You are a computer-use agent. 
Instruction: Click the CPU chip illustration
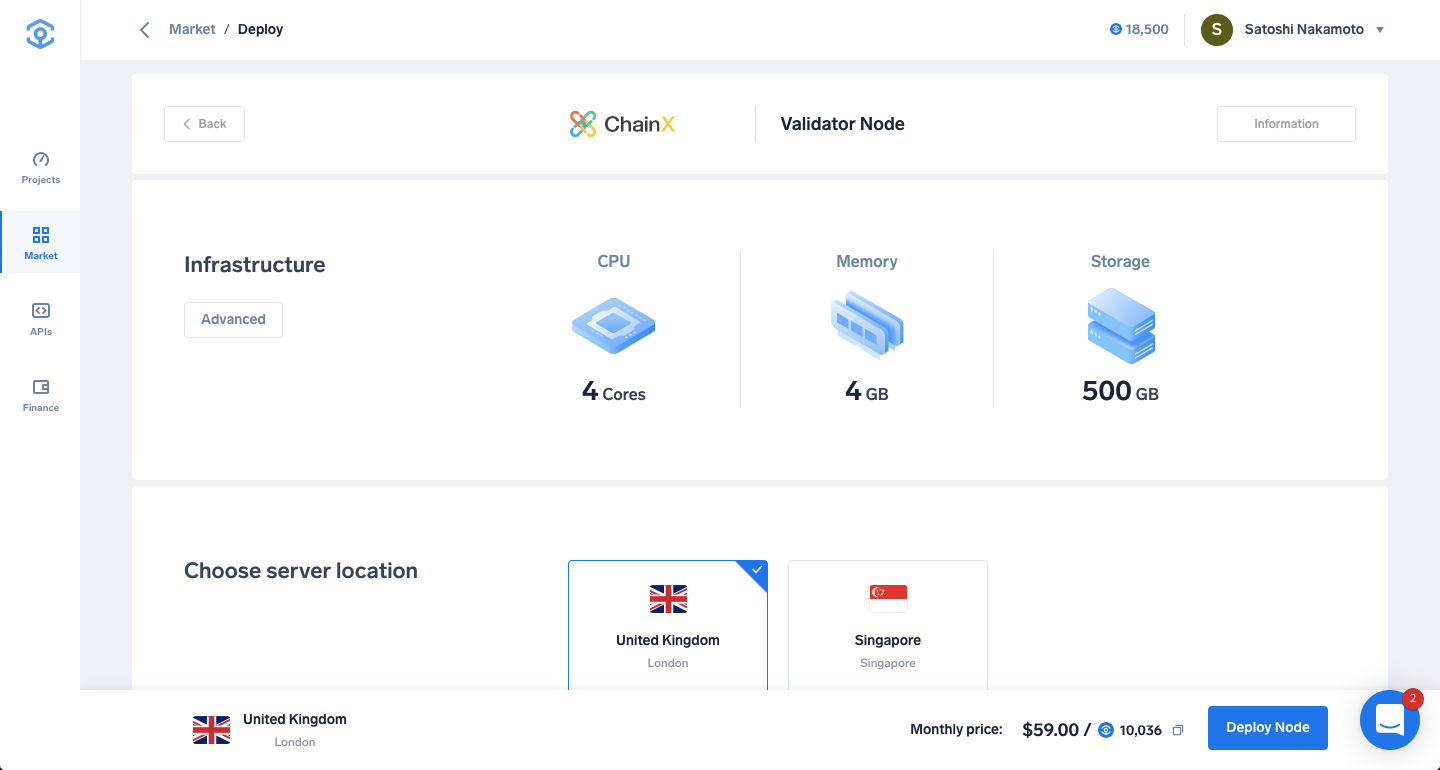[x=614, y=325]
